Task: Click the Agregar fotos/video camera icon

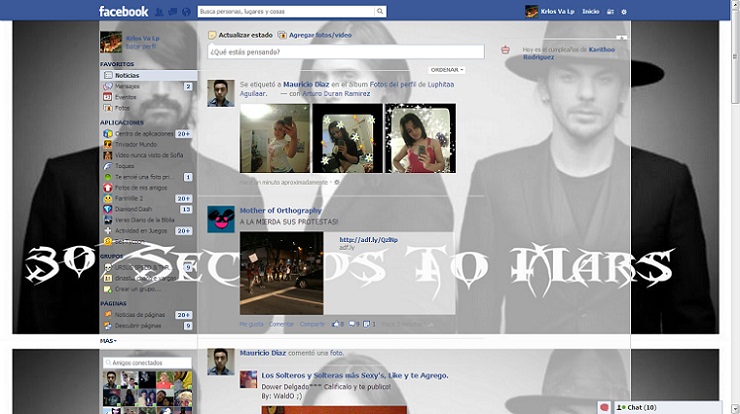Action: [x=282, y=35]
